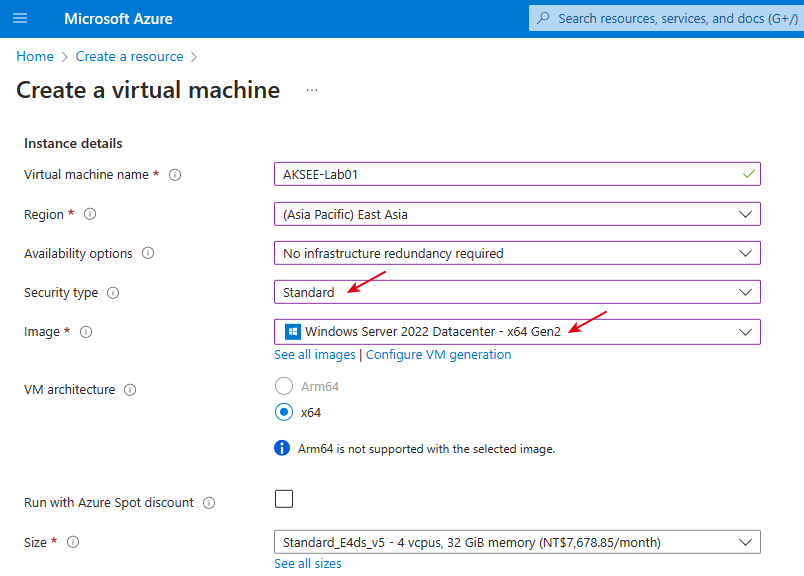Show info for VM architecture
Viewport: 804px width, 576px height.
tap(130, 390)
